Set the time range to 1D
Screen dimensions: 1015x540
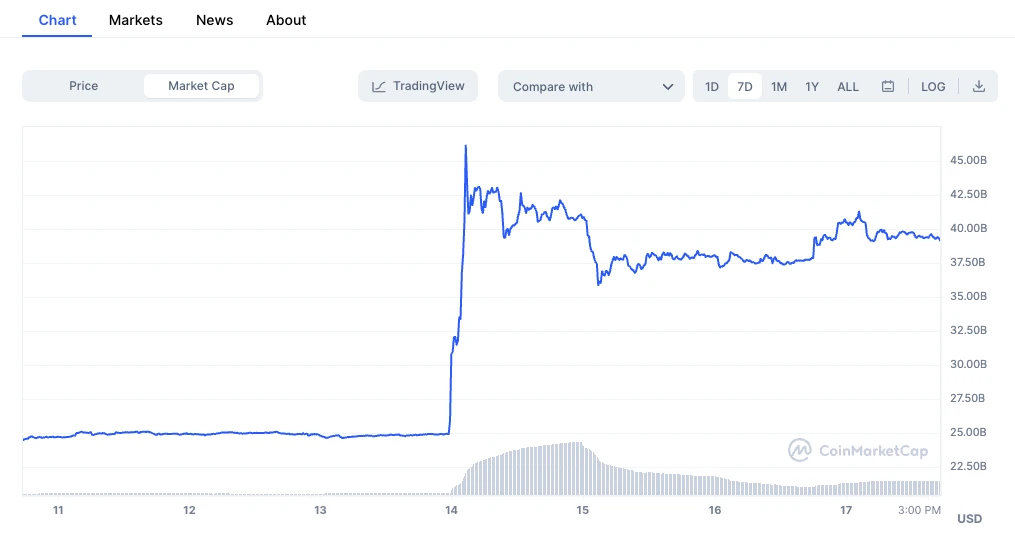(712, 87)
